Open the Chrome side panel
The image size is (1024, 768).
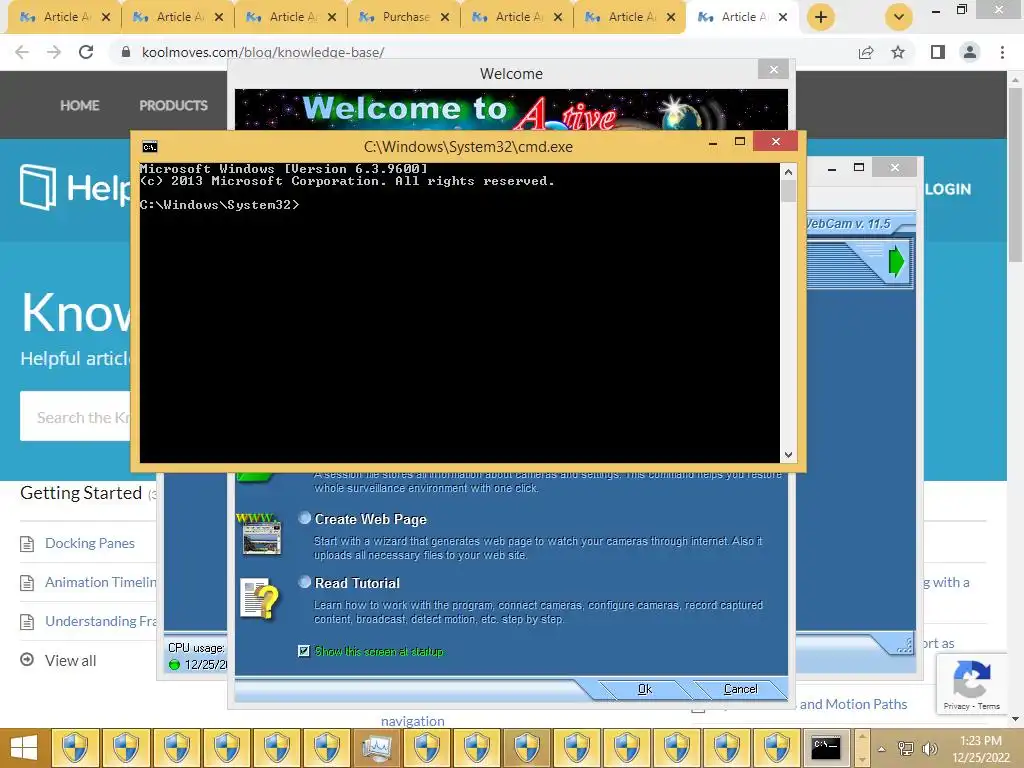point(938,52)
